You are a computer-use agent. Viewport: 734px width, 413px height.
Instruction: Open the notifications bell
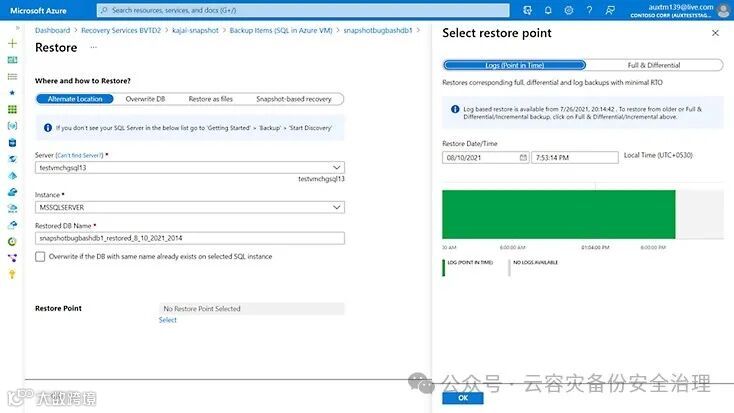[x=548, y=10]
